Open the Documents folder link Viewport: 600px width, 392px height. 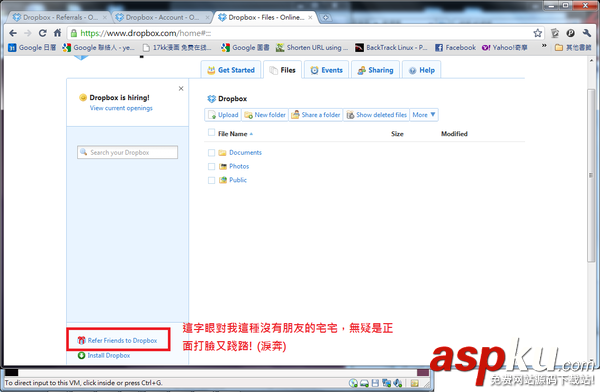(245, 152)
